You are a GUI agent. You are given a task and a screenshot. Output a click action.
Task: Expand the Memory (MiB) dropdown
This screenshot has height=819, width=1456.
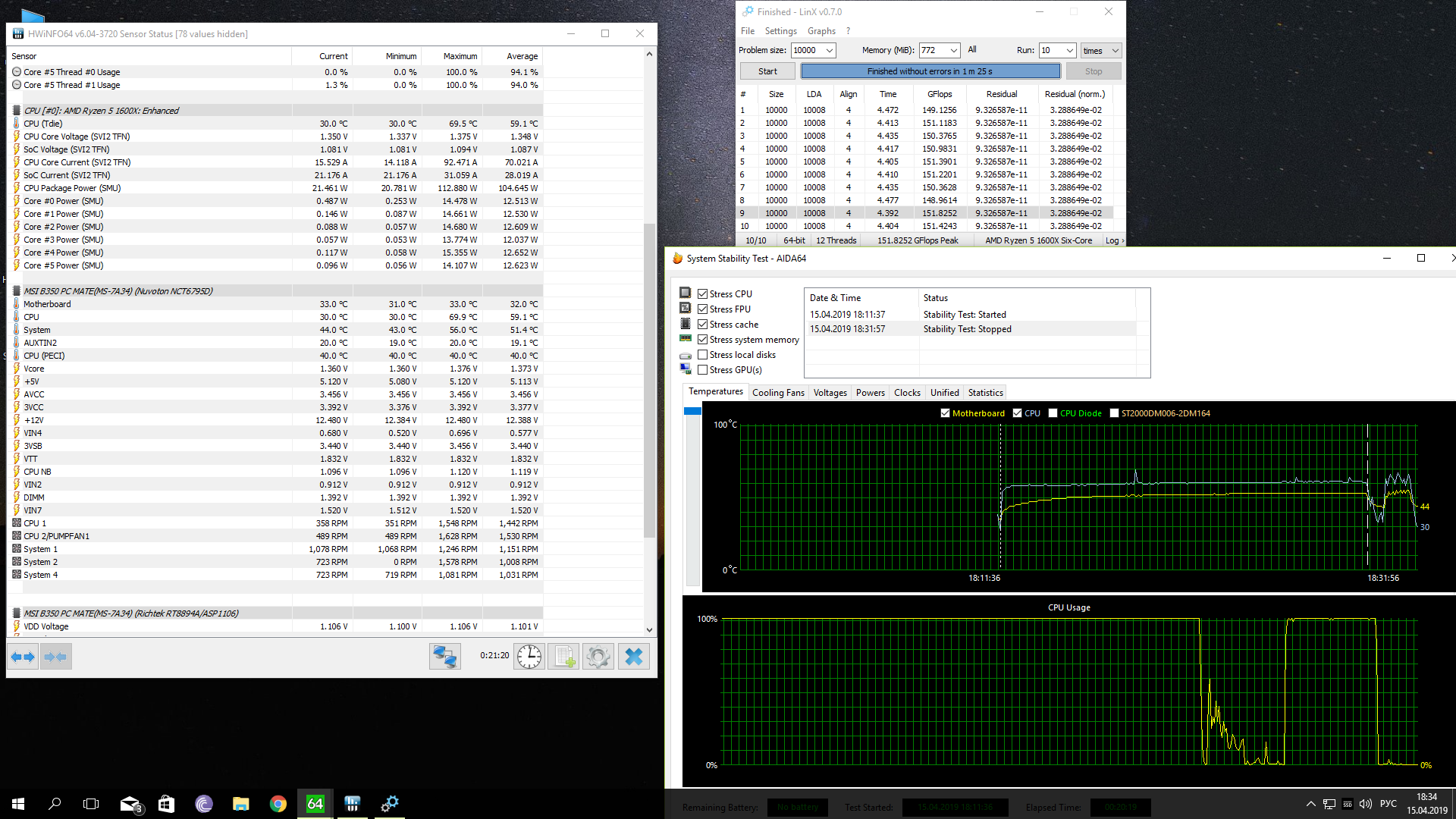pyautogui.click(x=953, y=51)
